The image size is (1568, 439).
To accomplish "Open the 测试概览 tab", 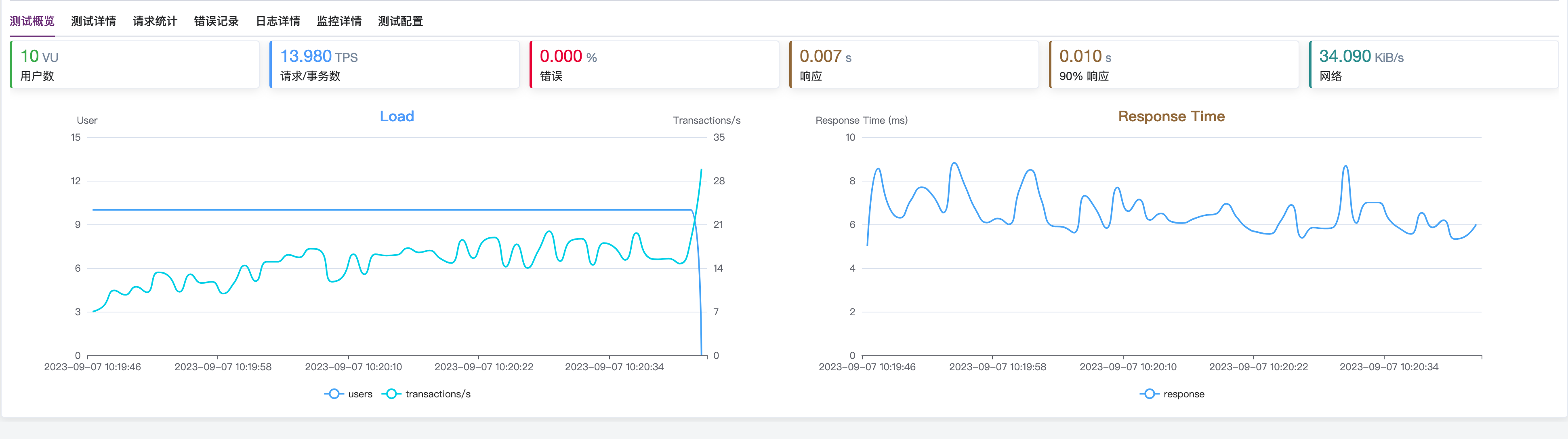I will [32, 21].
